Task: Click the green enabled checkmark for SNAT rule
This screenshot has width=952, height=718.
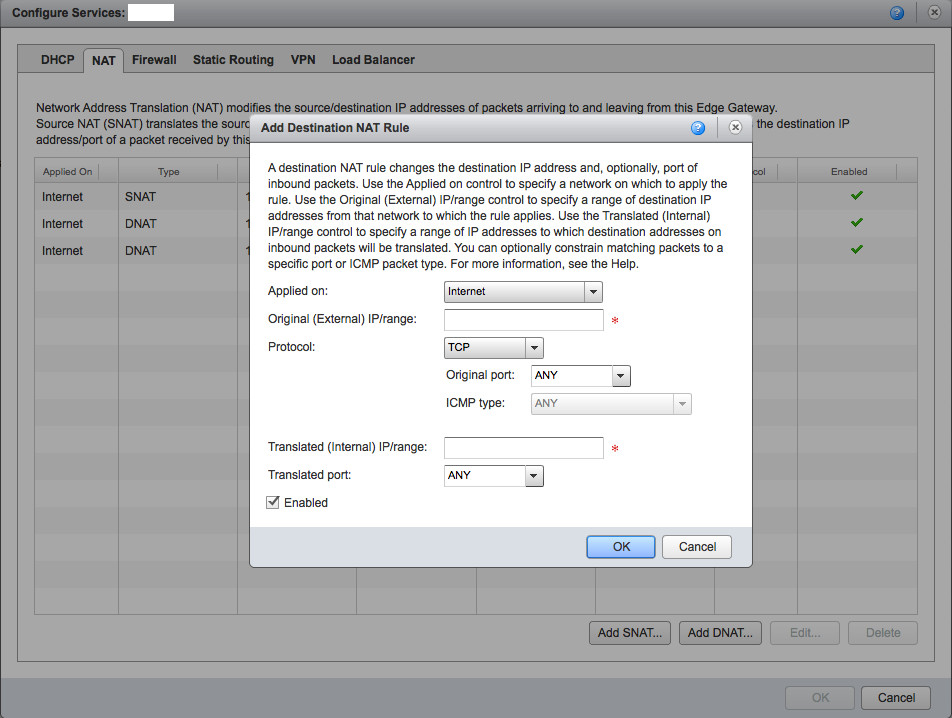Action: 856,197
